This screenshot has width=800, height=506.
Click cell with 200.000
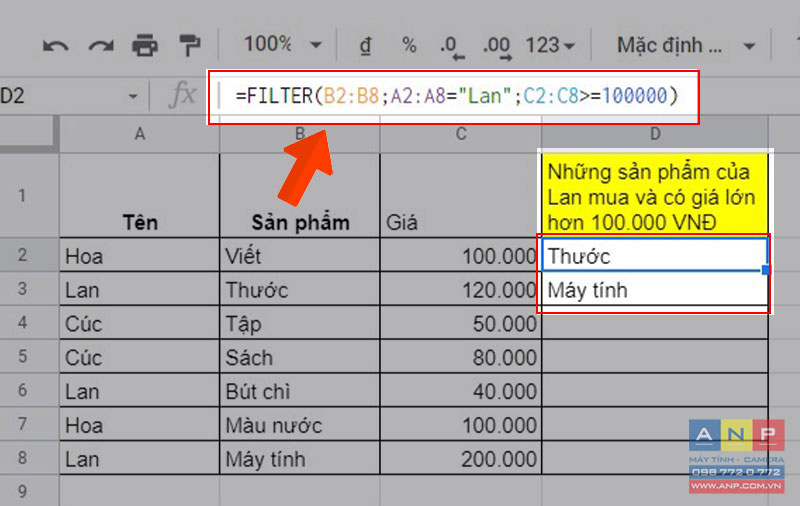pos(461,458)
